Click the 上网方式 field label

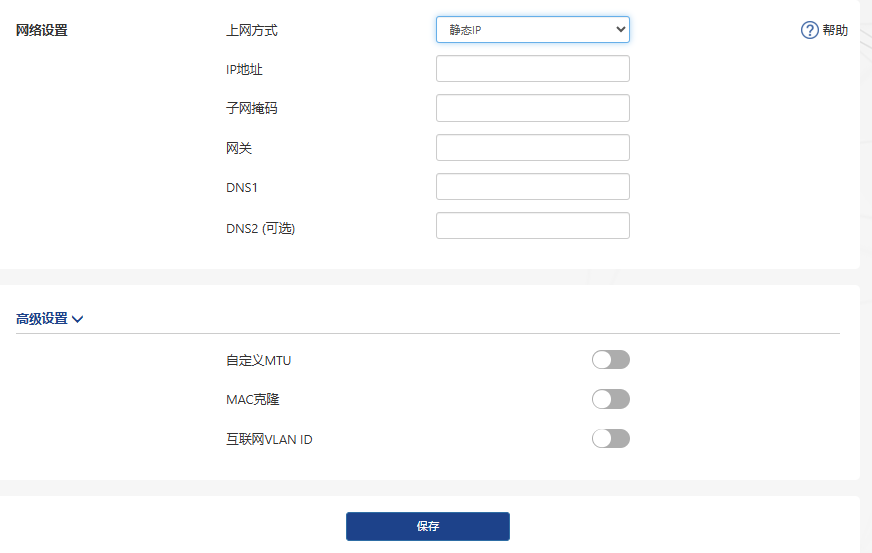pyautogui.click(x=252, y=30)
